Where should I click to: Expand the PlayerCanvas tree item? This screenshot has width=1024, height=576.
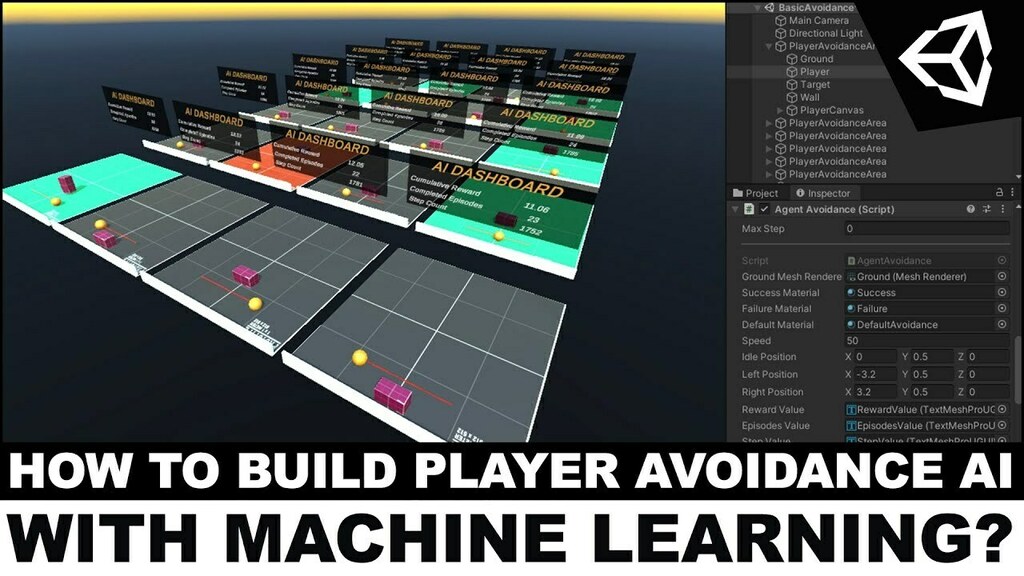coord(779,111)
